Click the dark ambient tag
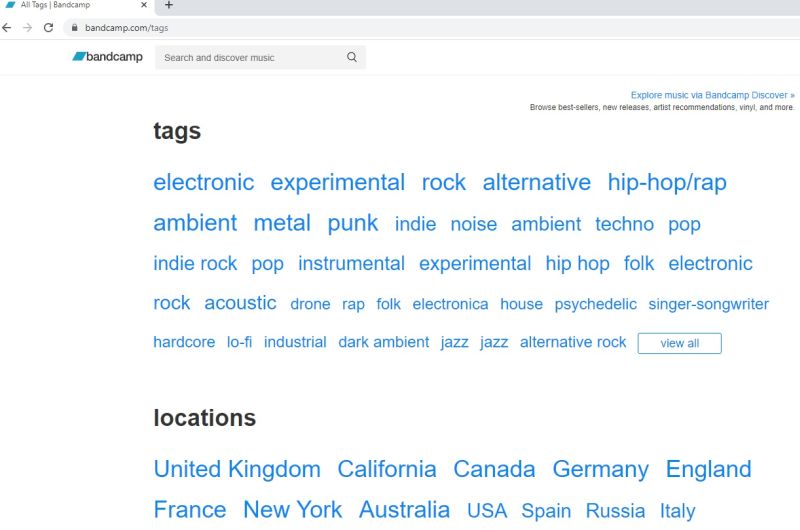The width and height of the screenshot is (800, 530). (383, 342)
